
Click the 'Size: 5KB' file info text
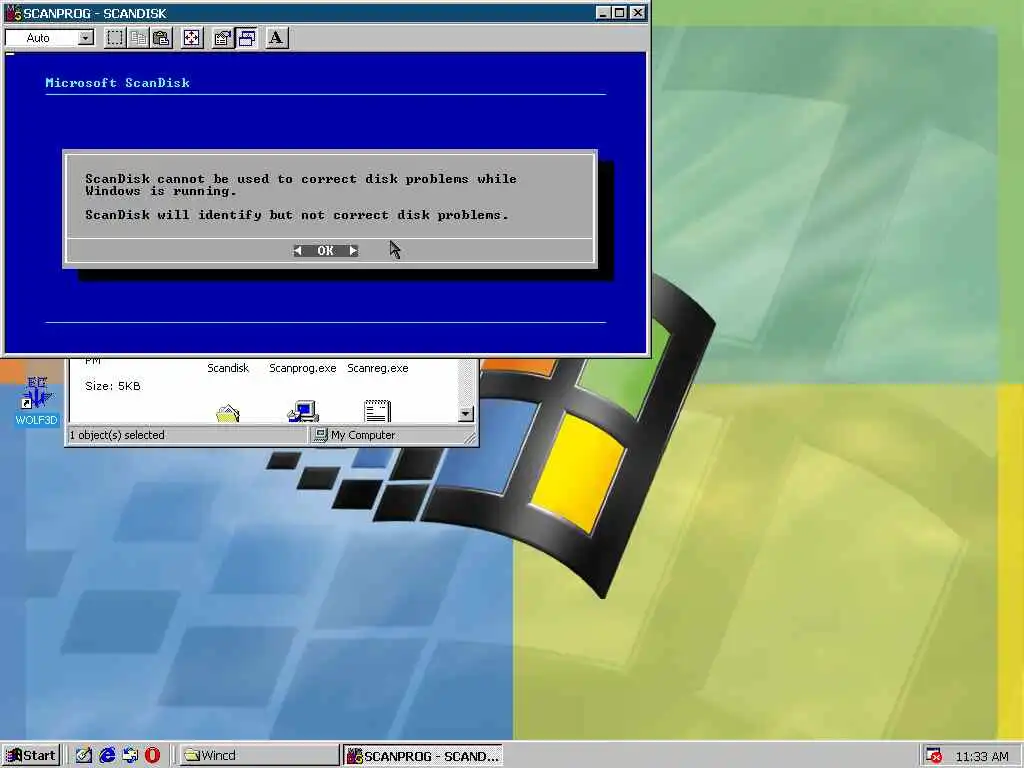click(113, 386)
